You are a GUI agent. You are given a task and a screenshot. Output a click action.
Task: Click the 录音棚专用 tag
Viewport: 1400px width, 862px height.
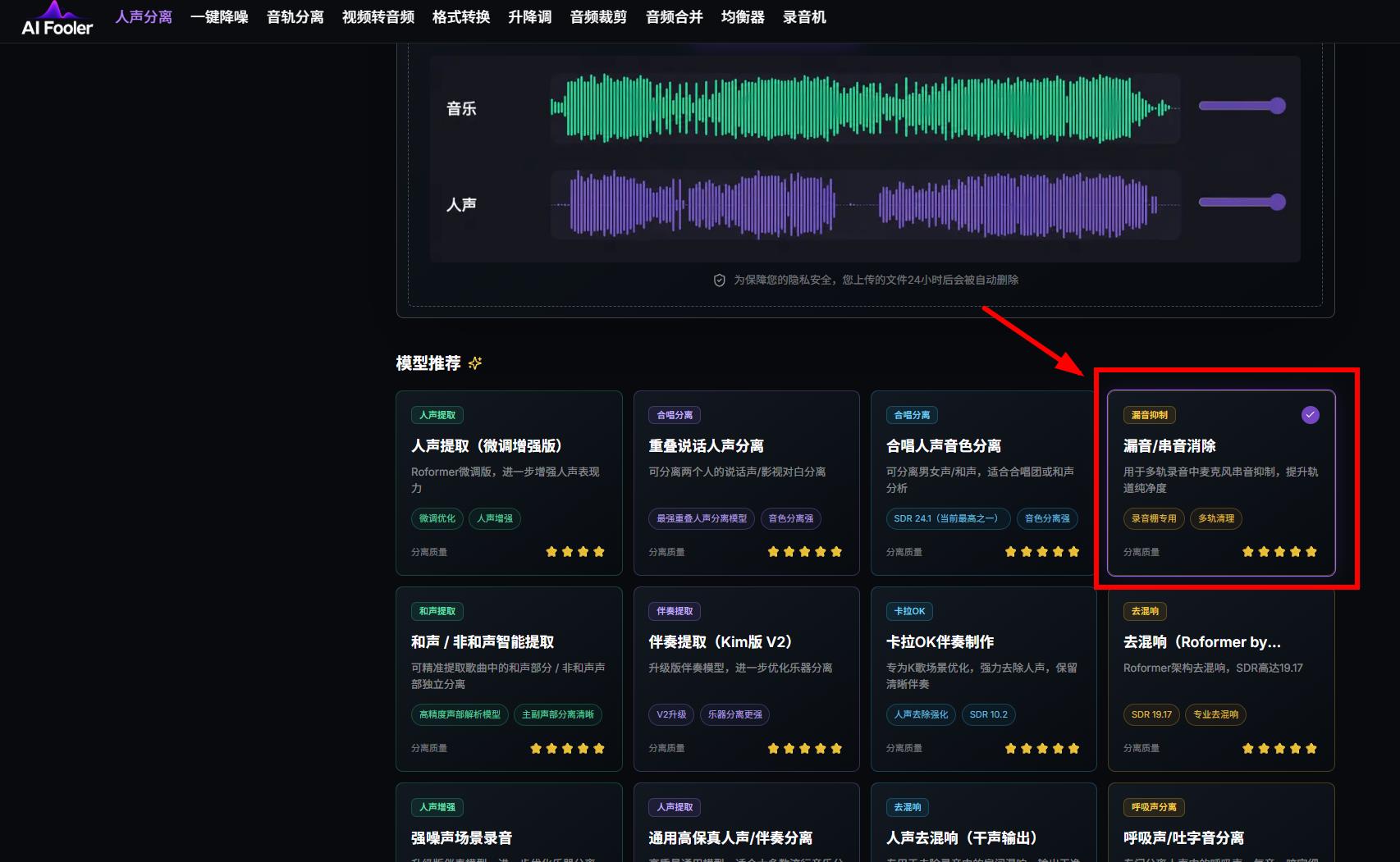[x=1154, y=518]
